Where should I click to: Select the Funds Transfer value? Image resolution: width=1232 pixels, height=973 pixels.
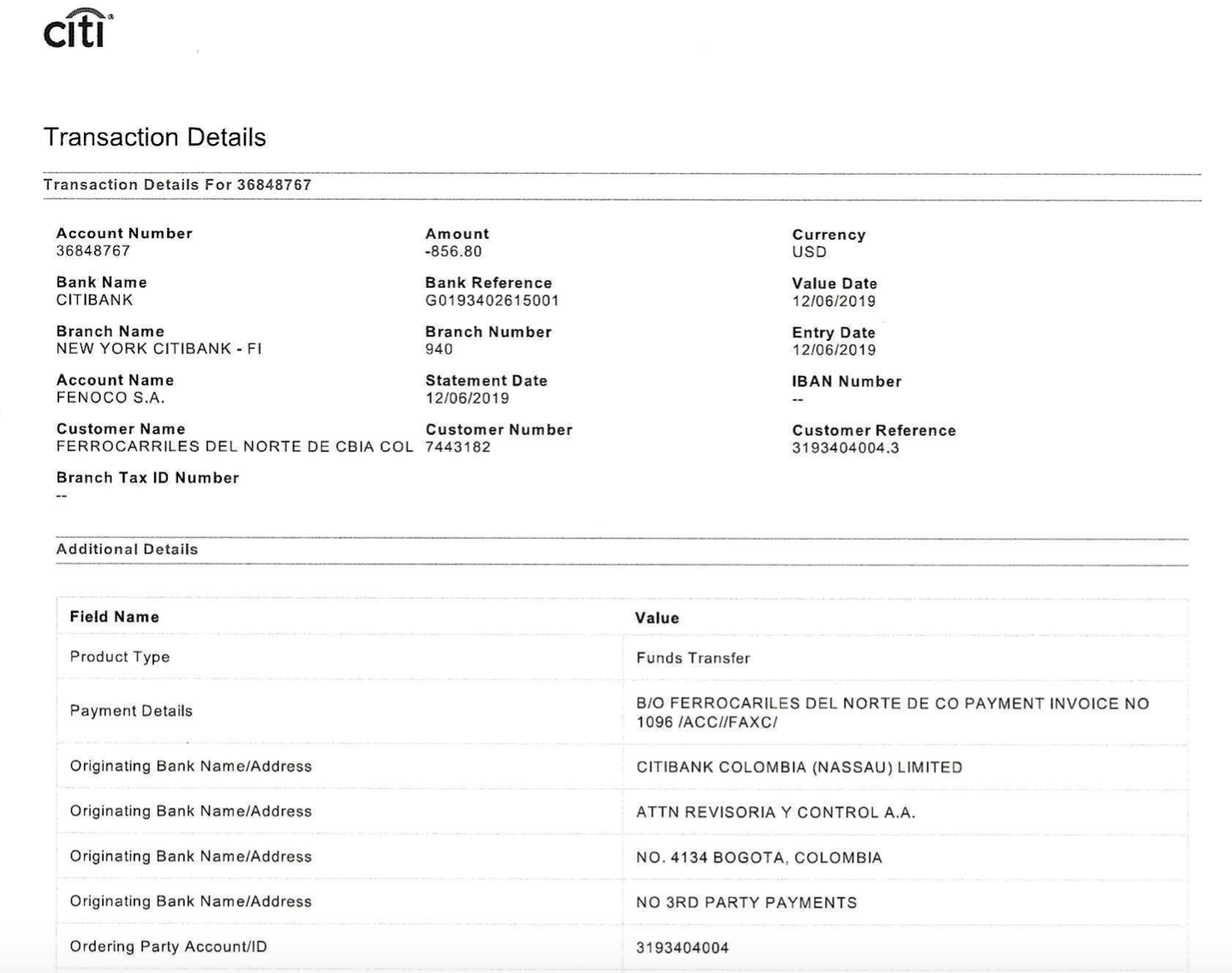tap(693, 659)
